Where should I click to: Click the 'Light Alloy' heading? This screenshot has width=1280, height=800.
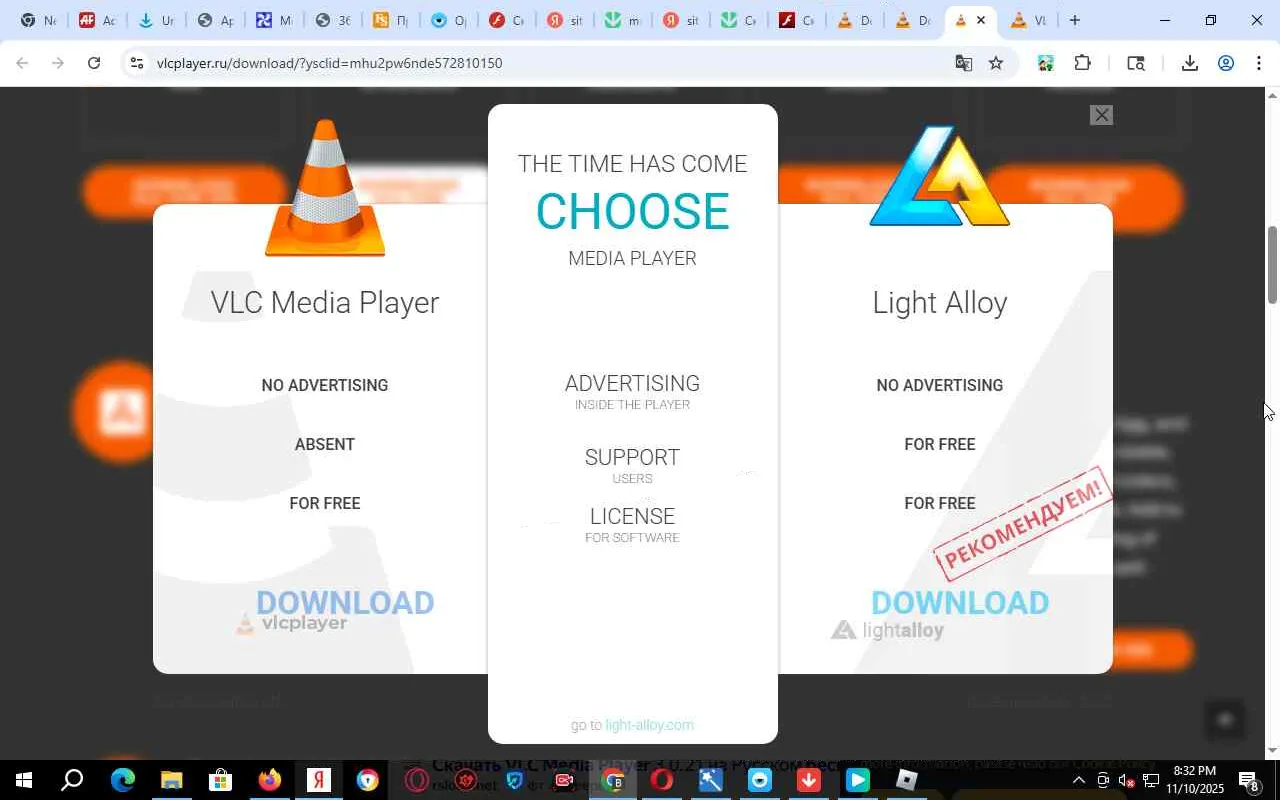click(x=939, y=302)
